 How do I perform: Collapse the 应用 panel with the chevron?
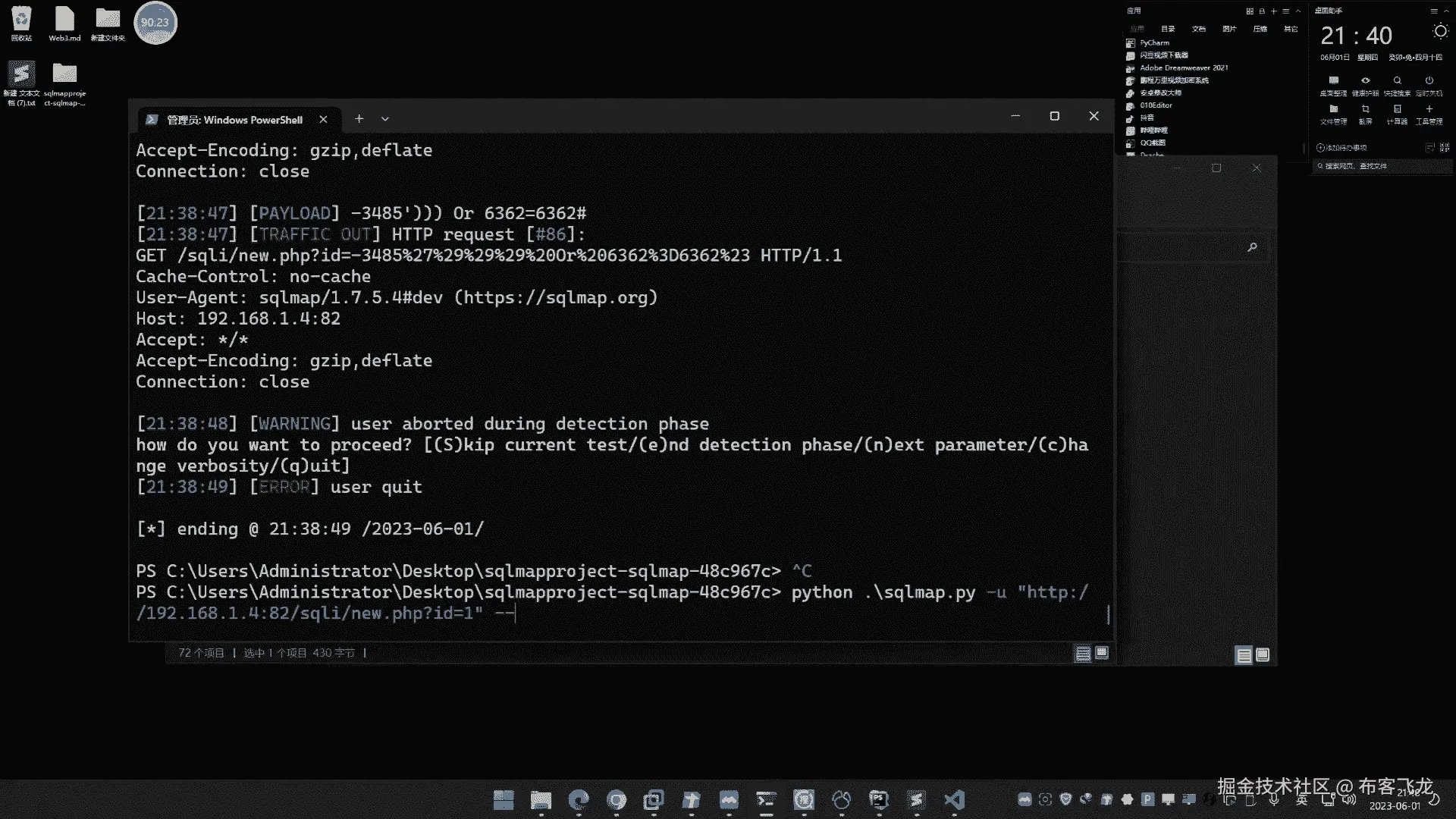click(x=1298, y=11)
